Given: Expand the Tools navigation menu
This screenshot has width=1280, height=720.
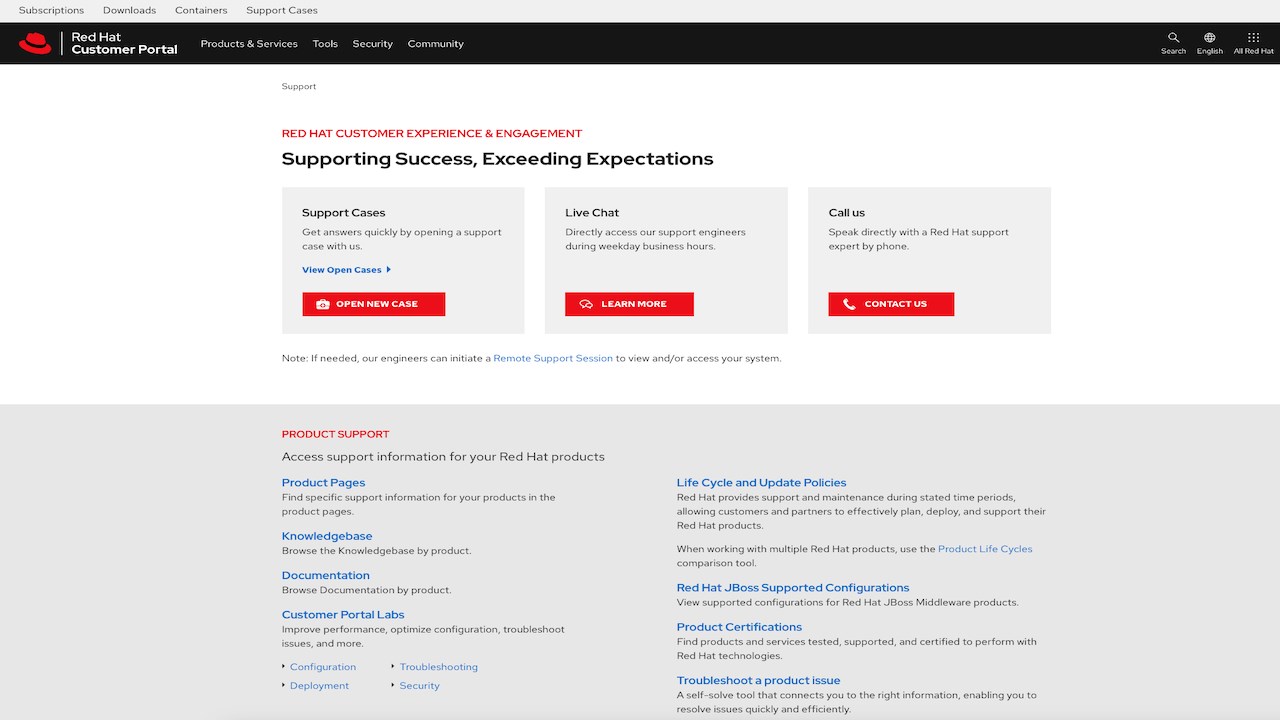Looking at the screenshot, I should coord(325,44).
